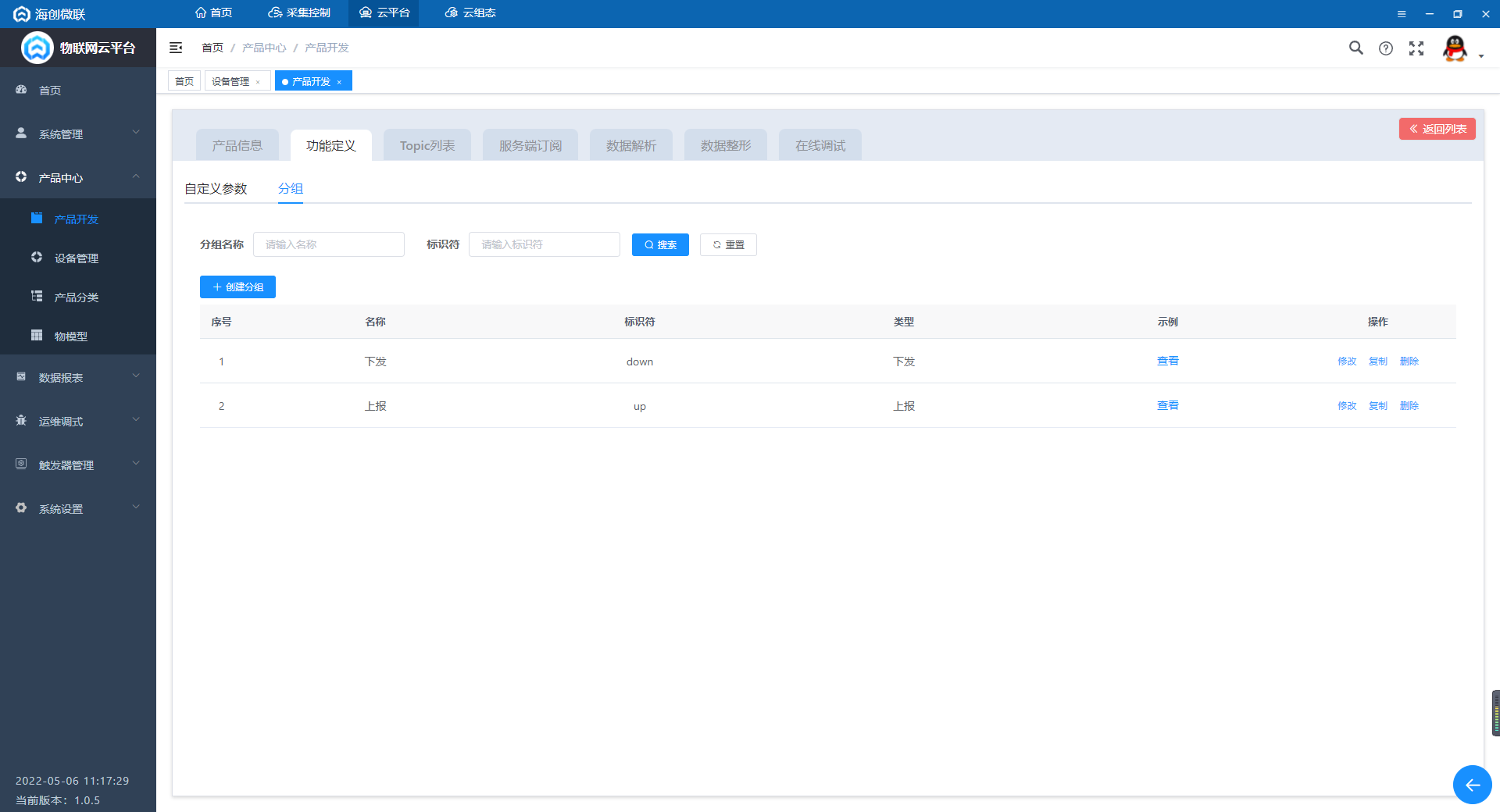The height and width of the screenshot is (812, 1500).
Task: Close the 设备管理 page tab
Action: pos(258,82)
